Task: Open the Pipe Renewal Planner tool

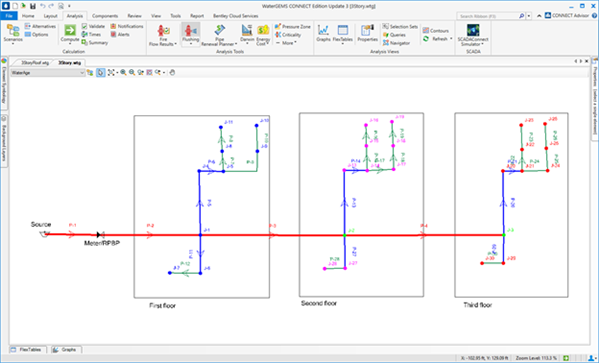Action: tap(219, 35)
